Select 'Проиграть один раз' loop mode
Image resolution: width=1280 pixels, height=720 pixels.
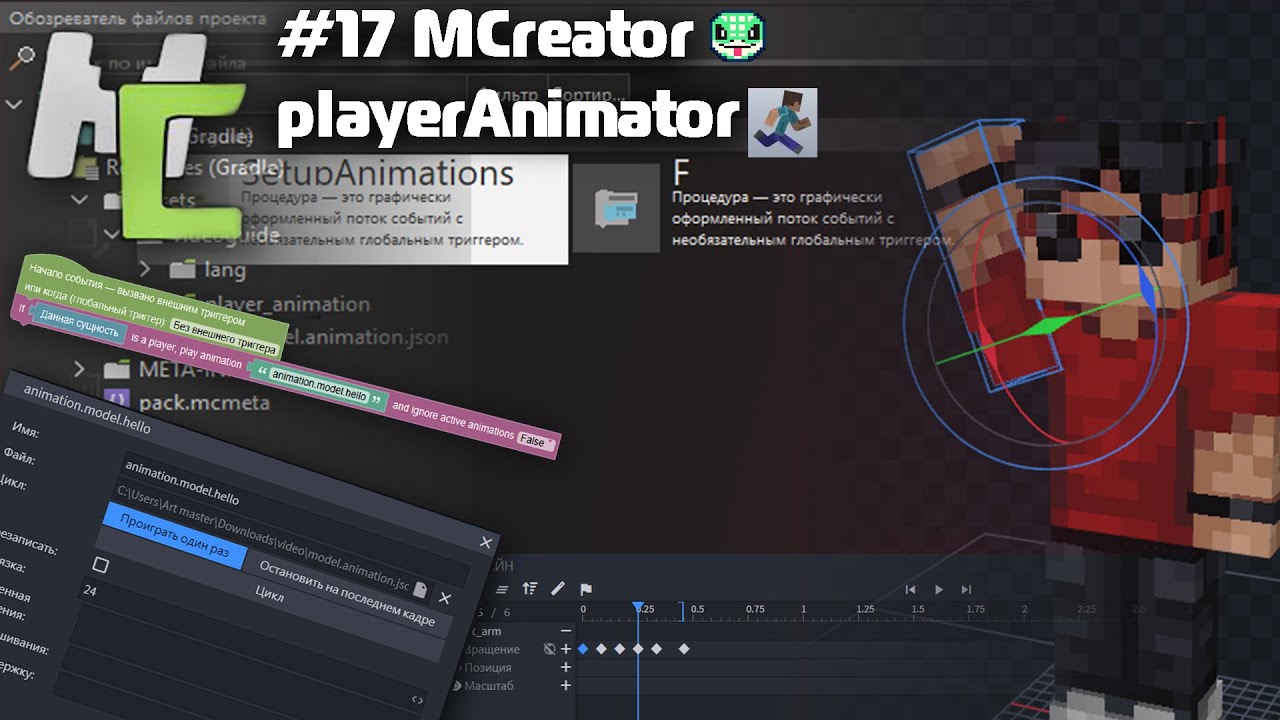point(175,536)
